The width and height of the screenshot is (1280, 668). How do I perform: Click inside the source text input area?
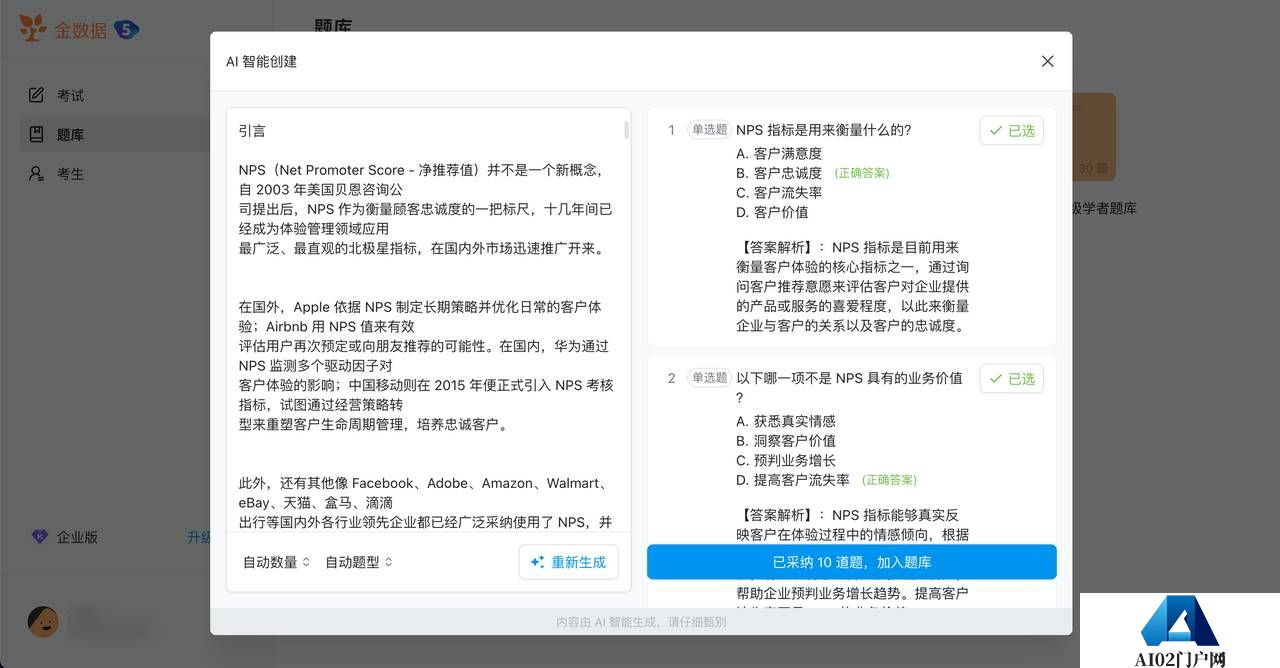pyautogui.click(x=428, y=320)
